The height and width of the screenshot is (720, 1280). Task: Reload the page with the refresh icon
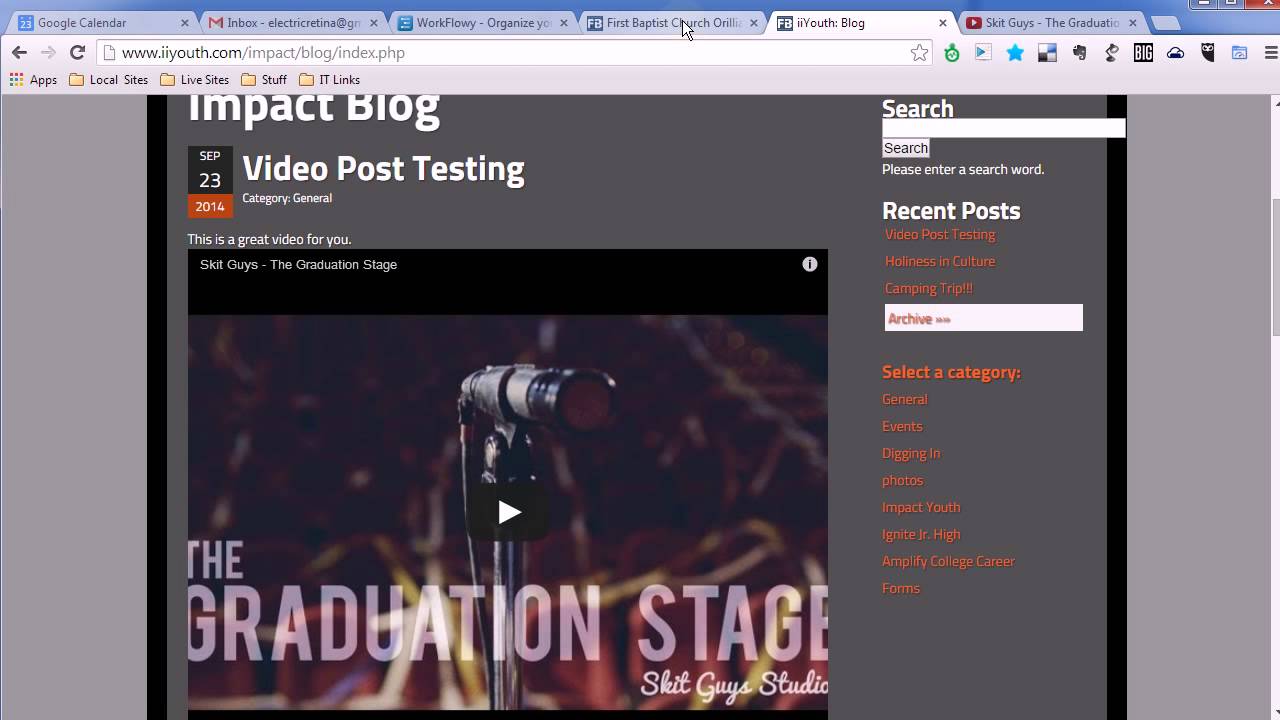[x=77, y=53]
